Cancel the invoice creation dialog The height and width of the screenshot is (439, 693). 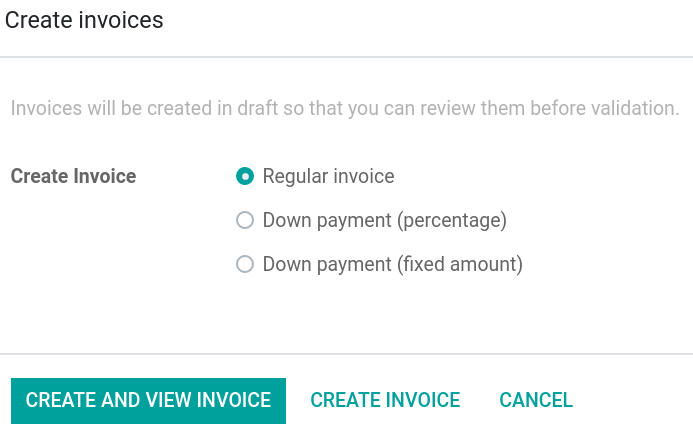coord(536,400)
